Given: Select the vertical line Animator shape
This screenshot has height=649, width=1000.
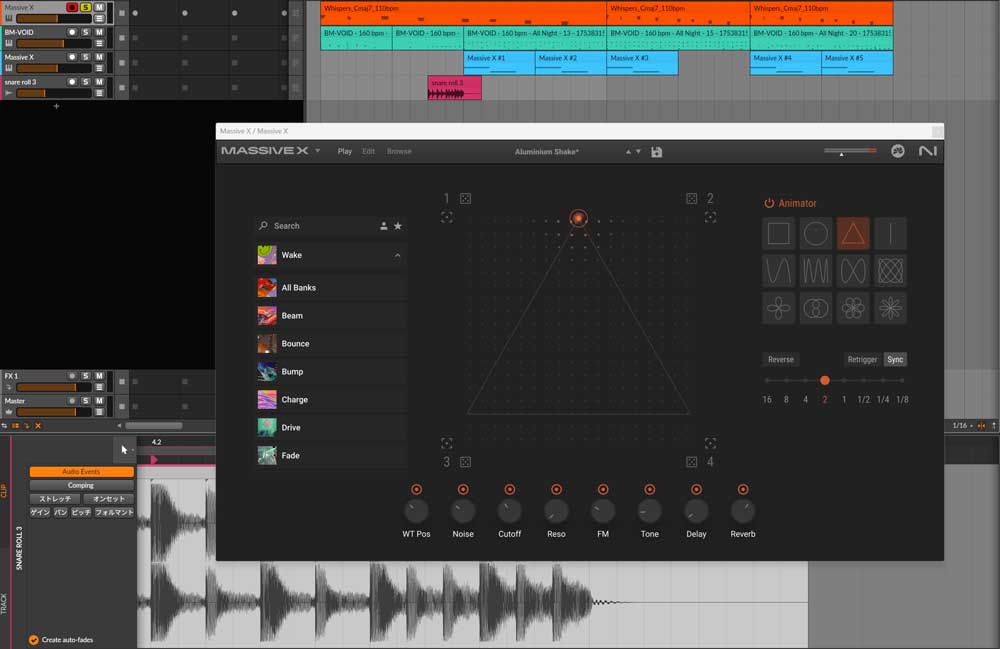Looking at the screenshot, I should tap(890, 234).
